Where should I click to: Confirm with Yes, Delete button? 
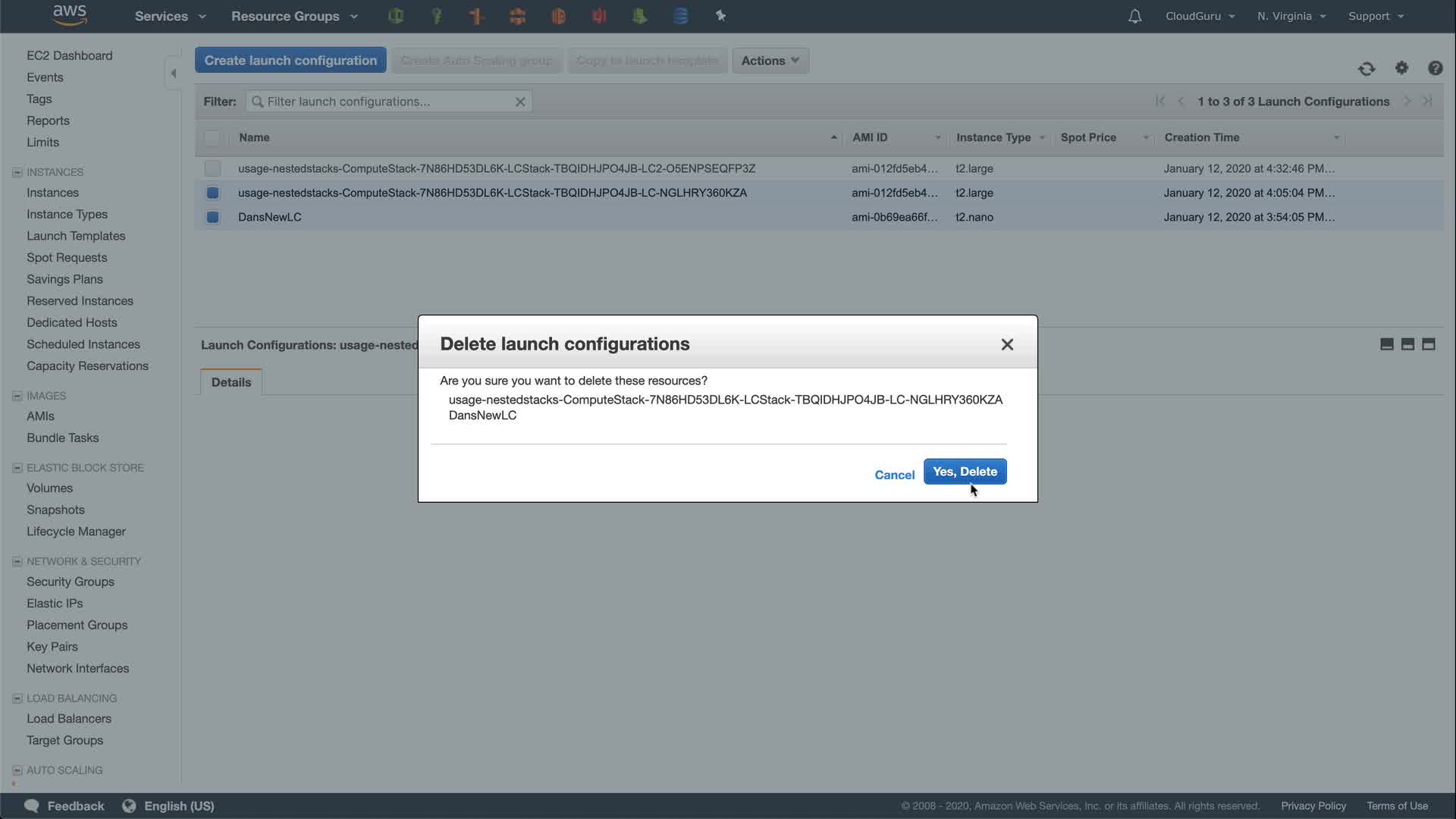pos(965,472)
